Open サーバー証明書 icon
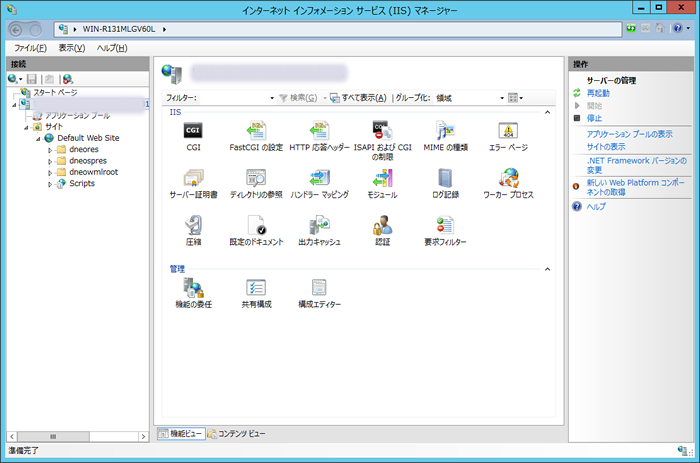 193,178
